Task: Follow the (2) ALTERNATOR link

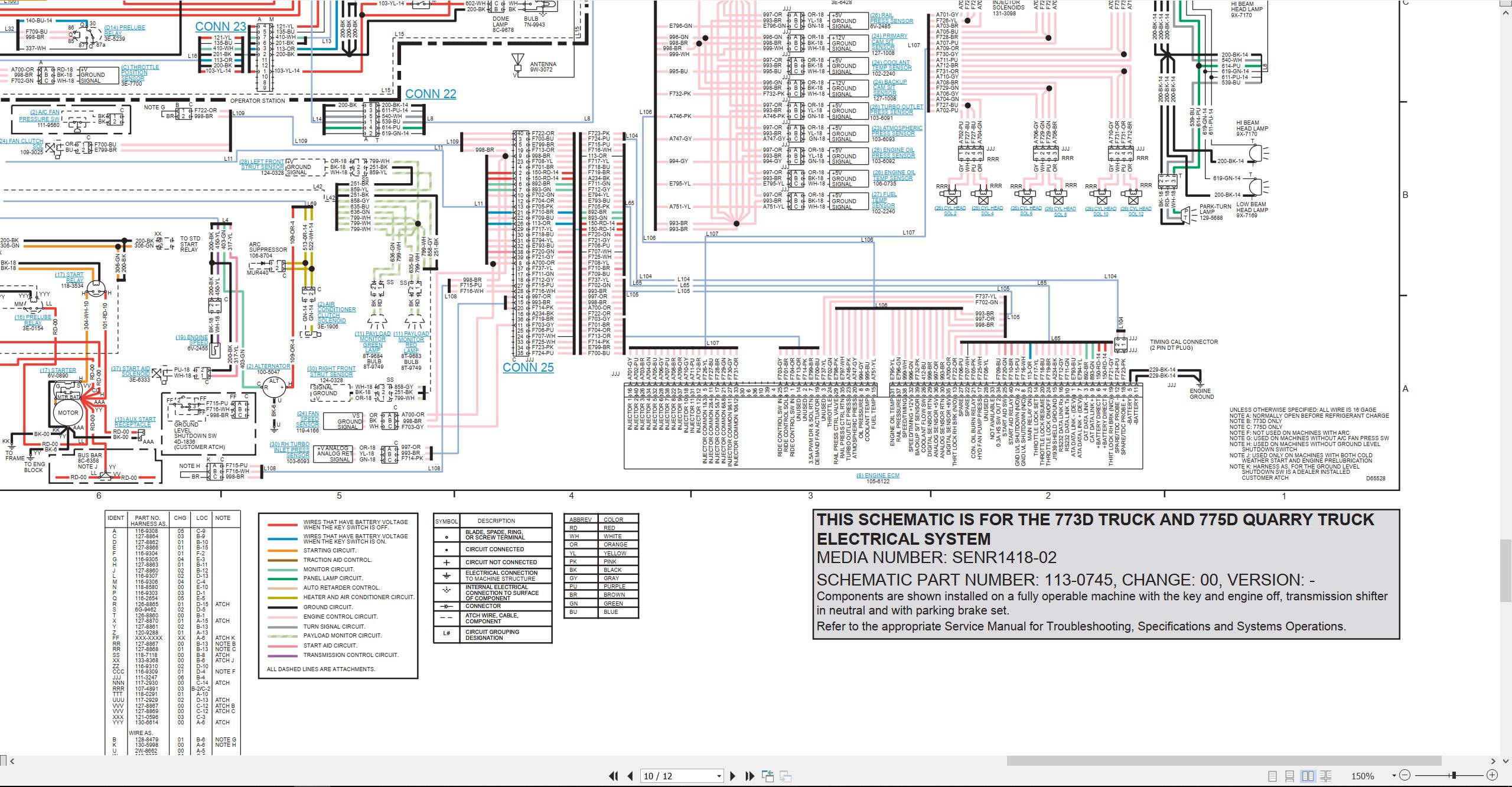Action: tap(268, 366)
